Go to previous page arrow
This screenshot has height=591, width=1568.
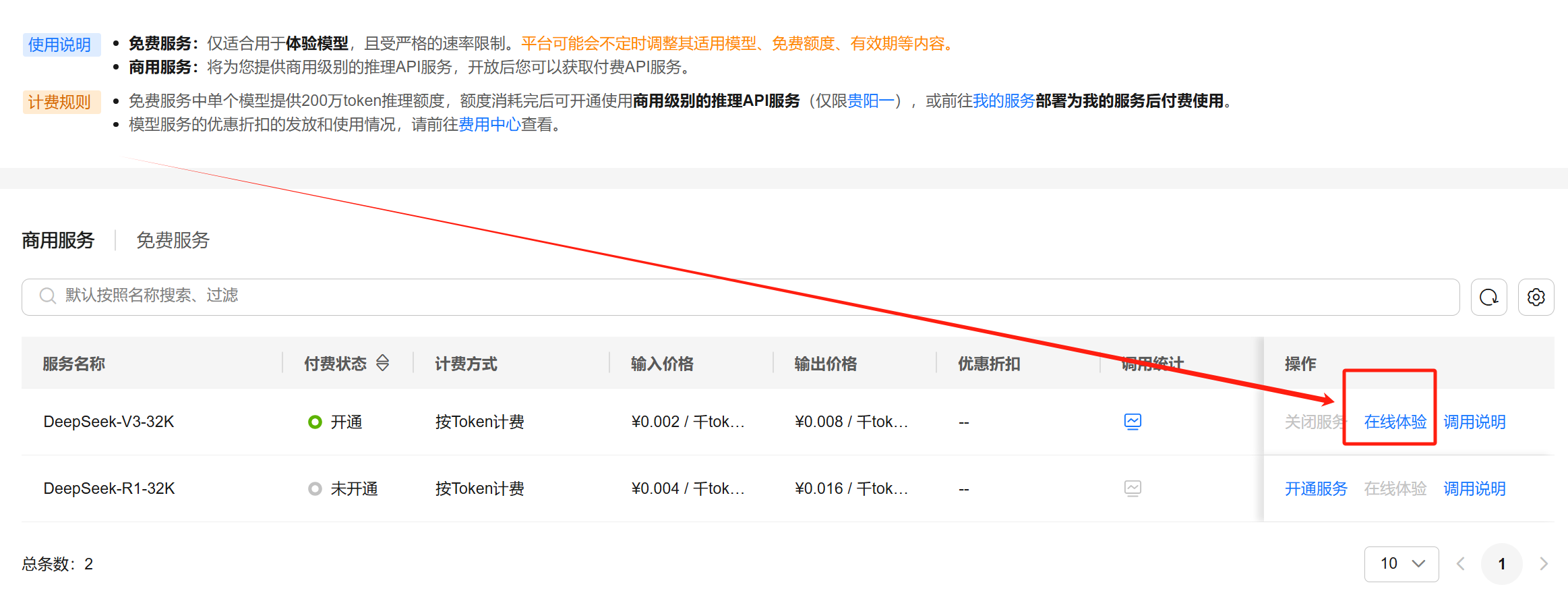[x=1461, y=564]
